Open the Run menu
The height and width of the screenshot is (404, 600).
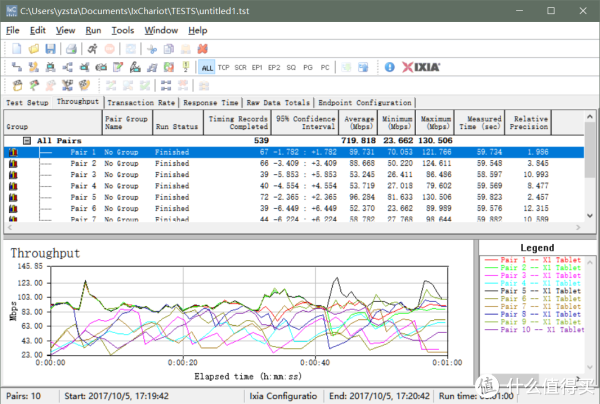tap(93, 30)
